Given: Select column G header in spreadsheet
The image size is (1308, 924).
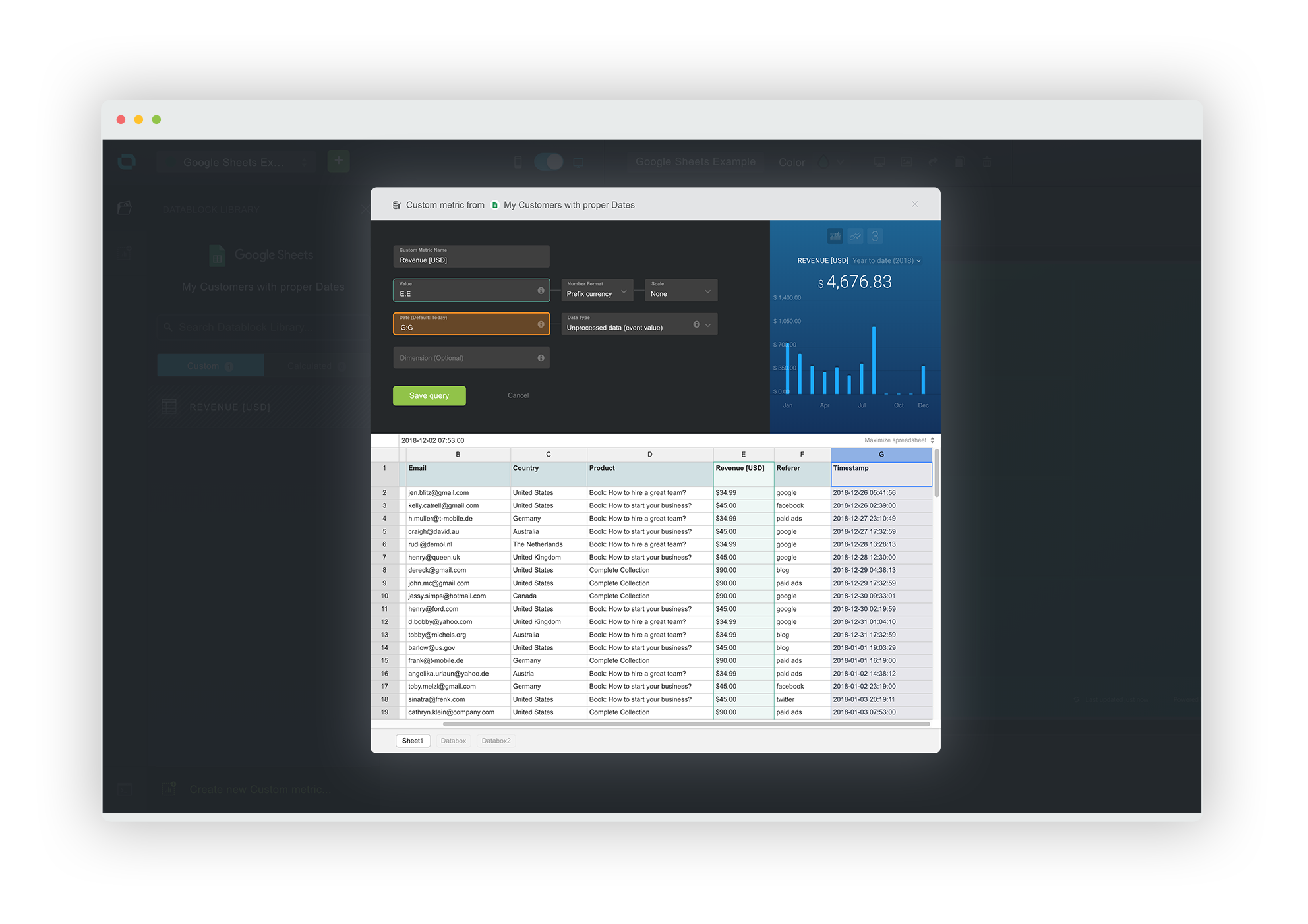Looking at the screenshot, I should coord(881,455).
